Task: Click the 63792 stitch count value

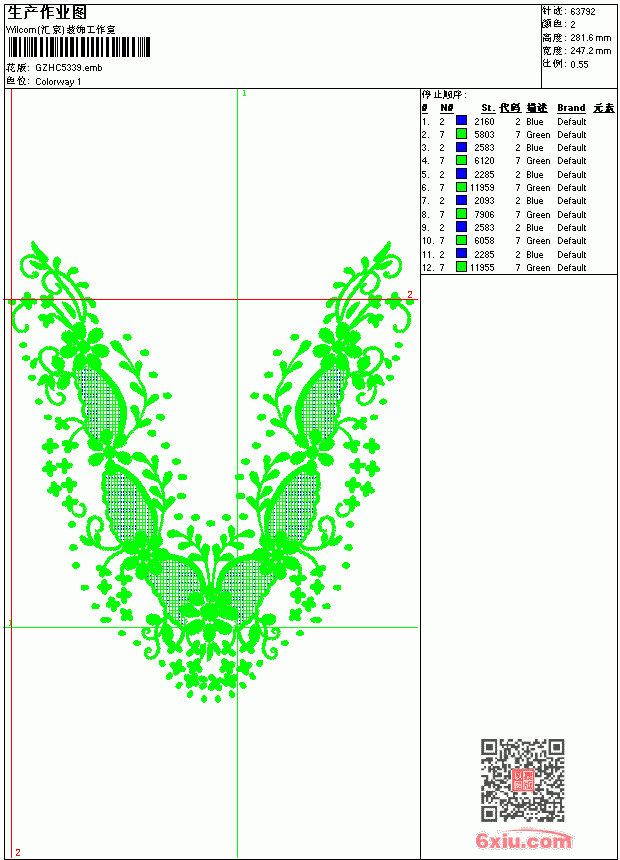Action: coord(583,12)
